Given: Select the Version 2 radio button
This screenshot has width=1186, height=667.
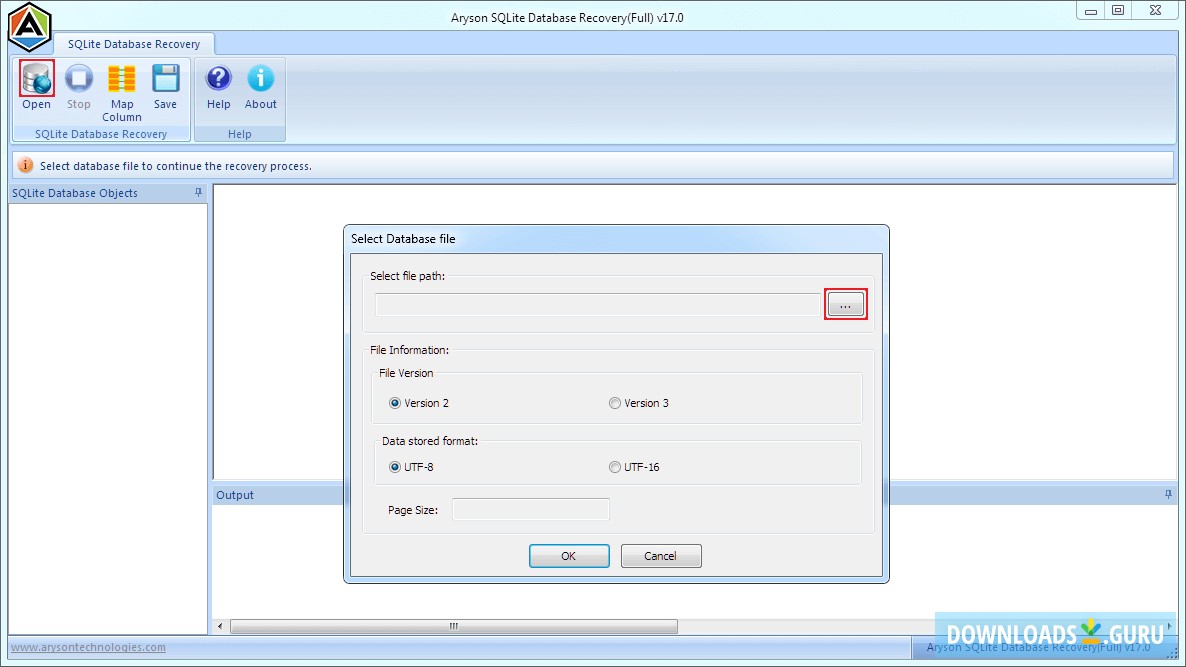Looking at the screenshot, I should point(395,403).
